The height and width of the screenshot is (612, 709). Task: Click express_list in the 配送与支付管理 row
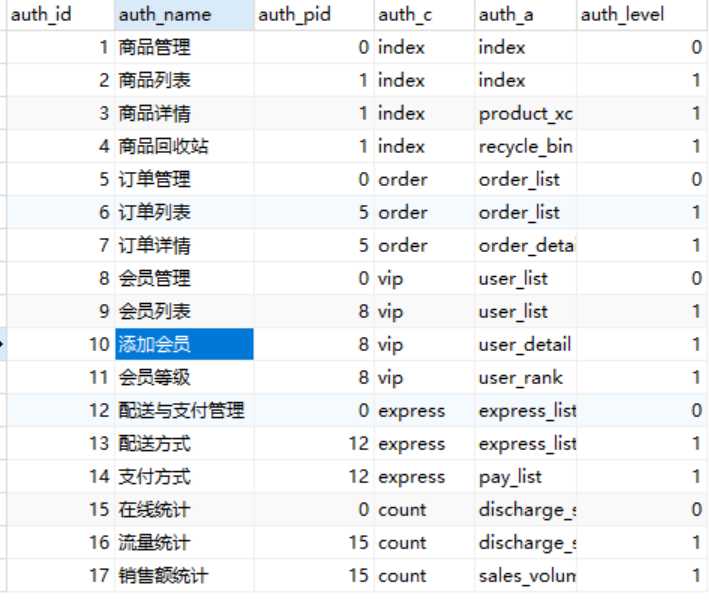point(527,411)
